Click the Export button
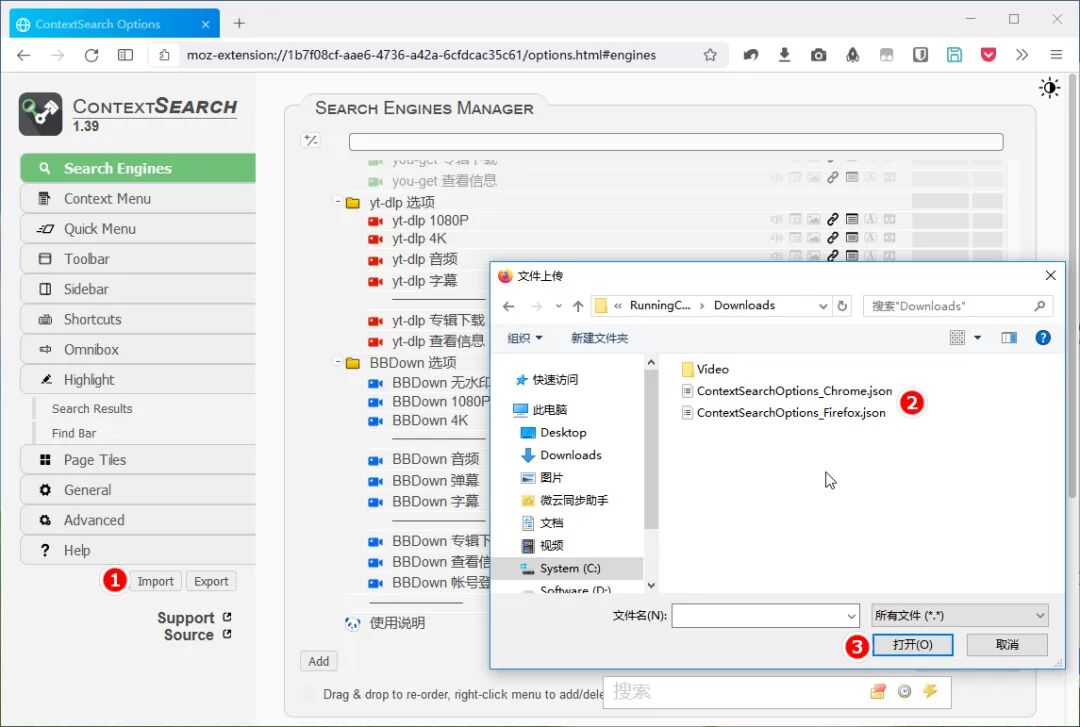Image resolution: width=1080 pixels, height=727 pixels. [x=211, y=582]
